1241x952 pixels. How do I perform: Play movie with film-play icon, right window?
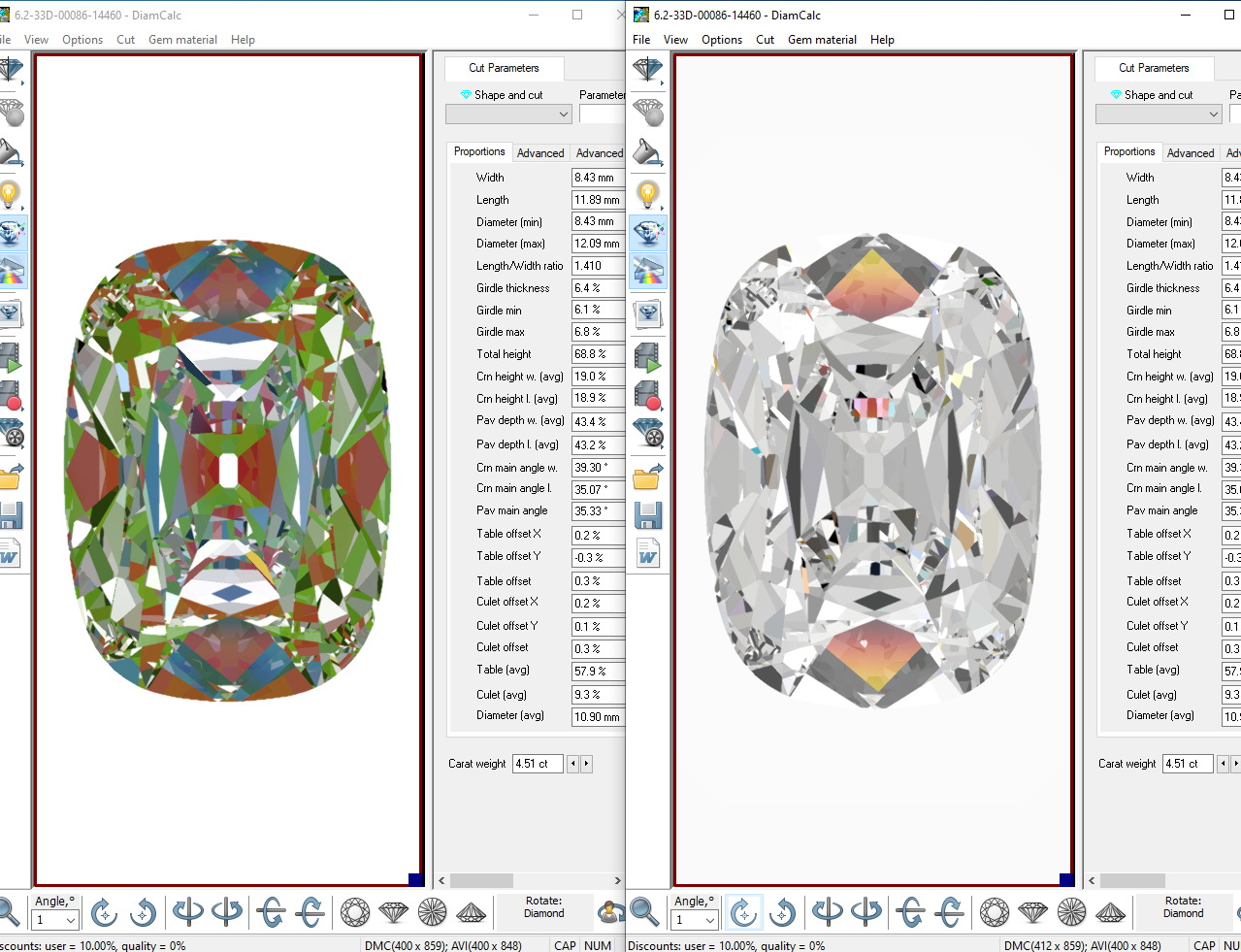click(647, 357)
